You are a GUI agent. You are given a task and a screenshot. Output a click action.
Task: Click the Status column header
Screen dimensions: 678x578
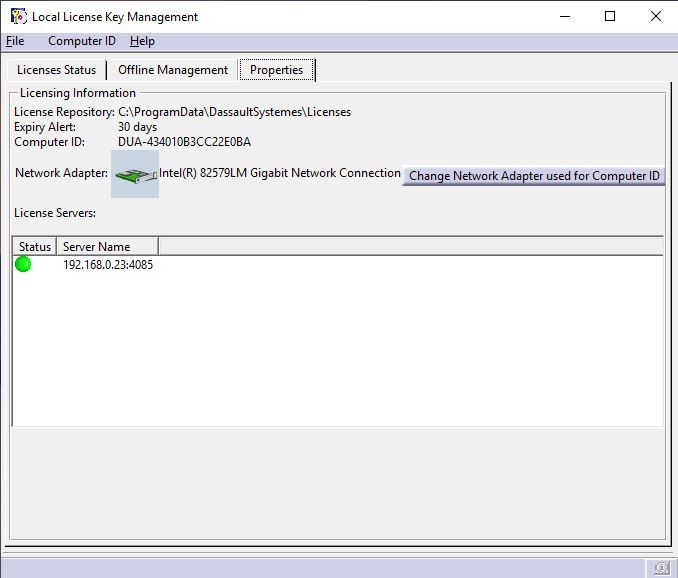(35, 246)
